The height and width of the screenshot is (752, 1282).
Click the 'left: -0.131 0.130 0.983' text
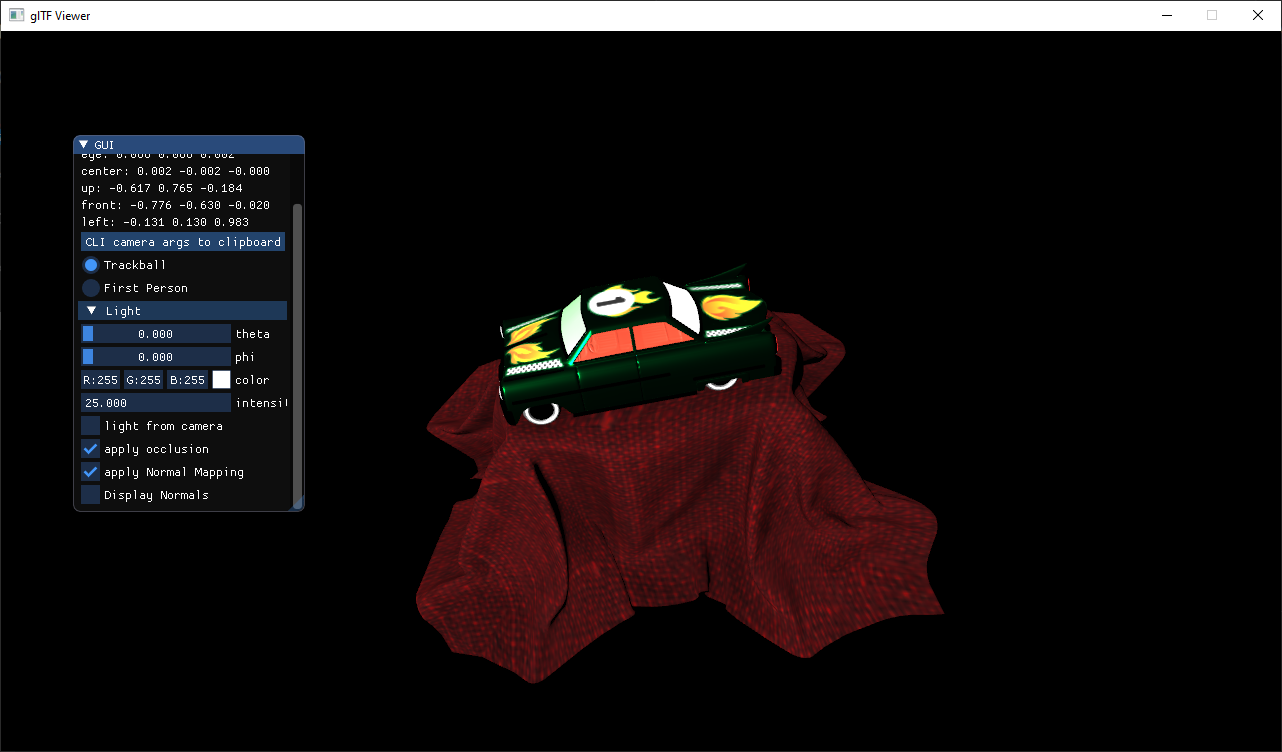point(165,222)
